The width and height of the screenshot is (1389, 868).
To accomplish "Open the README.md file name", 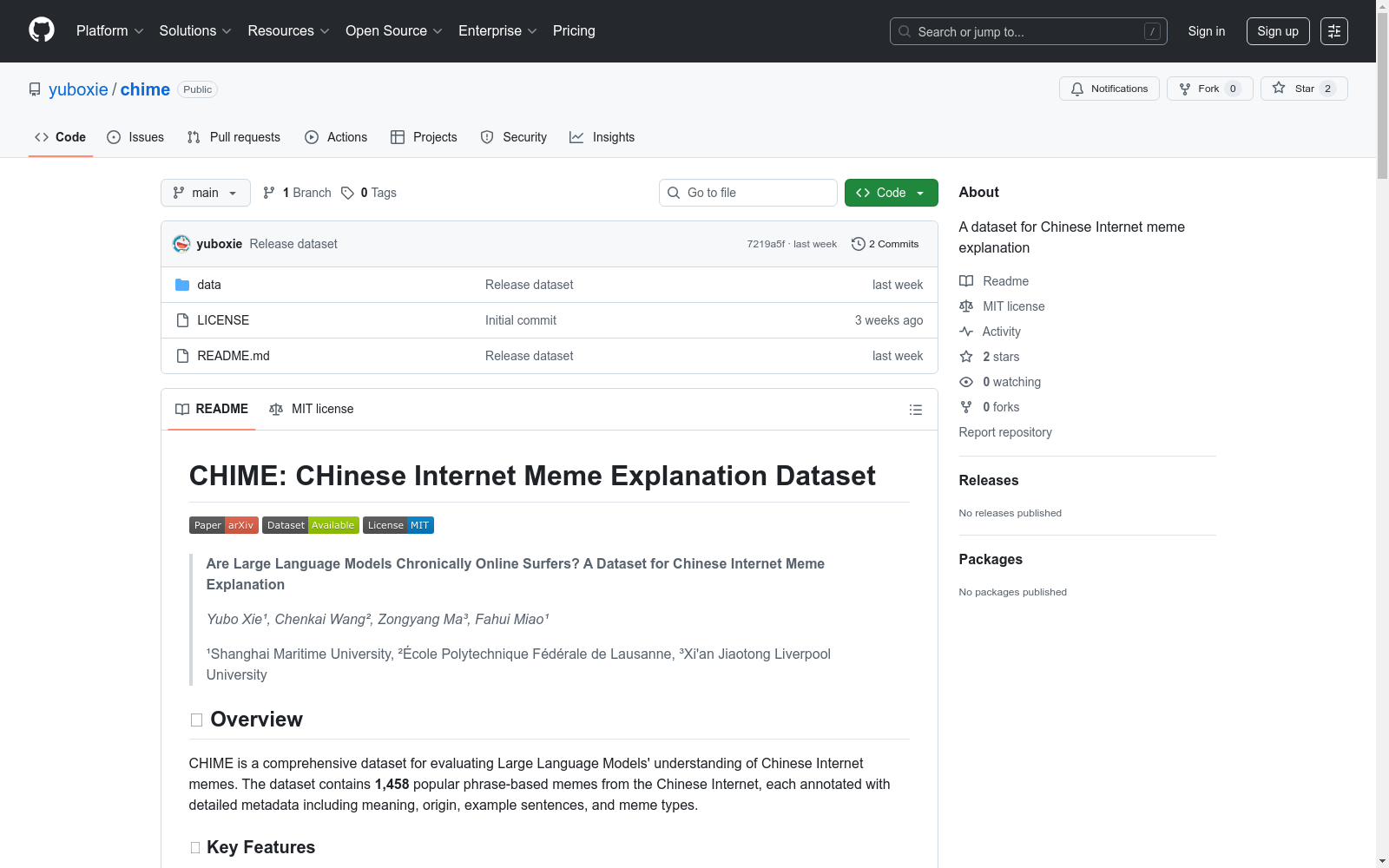I will point(234,356).
